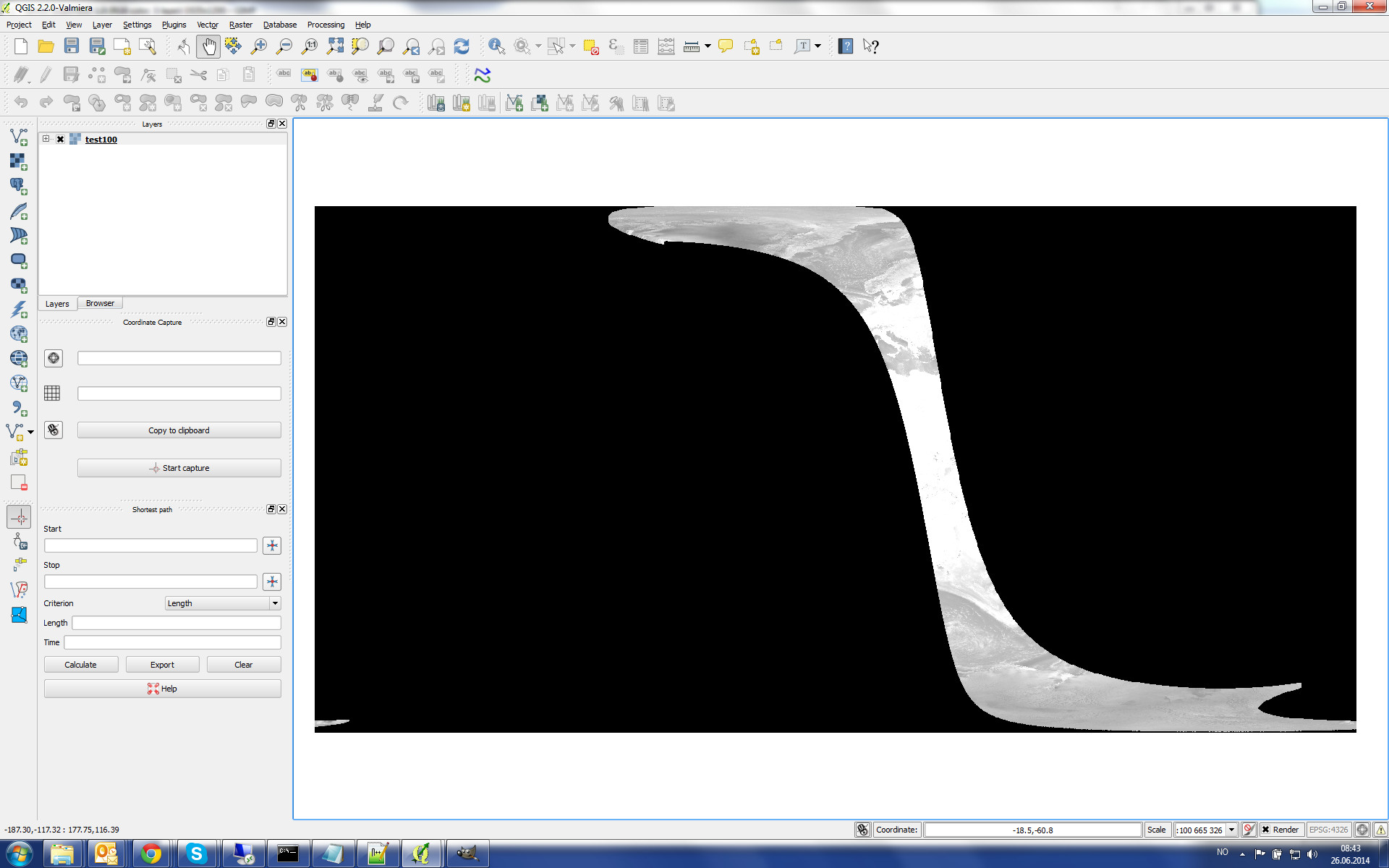1389x868 pixels.
Task: Open the select features dropdown arrow
Action: pos(572,46)
